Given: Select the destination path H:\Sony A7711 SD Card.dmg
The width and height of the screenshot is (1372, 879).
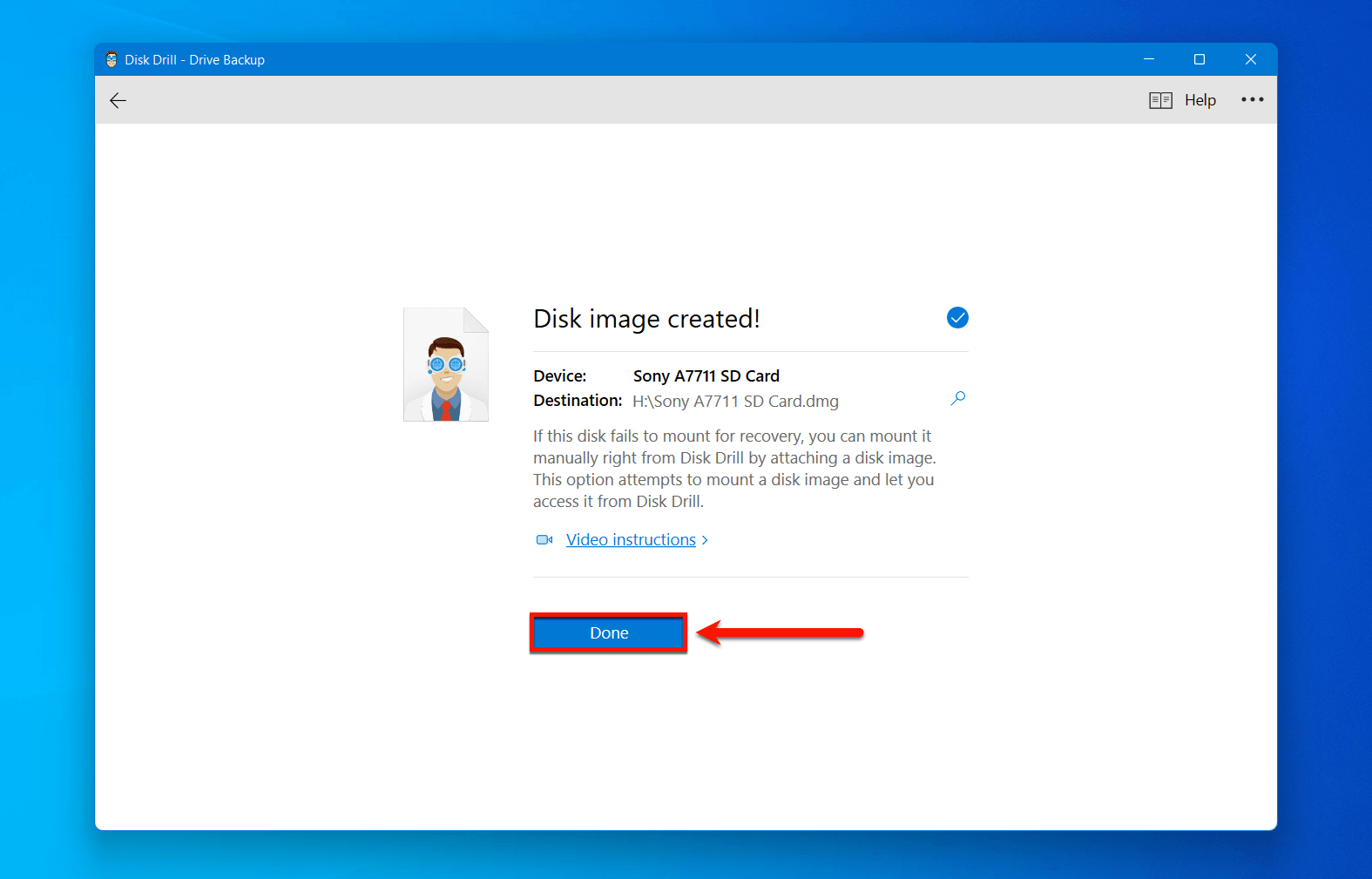Looking at the screenshot, I should 735,402.
